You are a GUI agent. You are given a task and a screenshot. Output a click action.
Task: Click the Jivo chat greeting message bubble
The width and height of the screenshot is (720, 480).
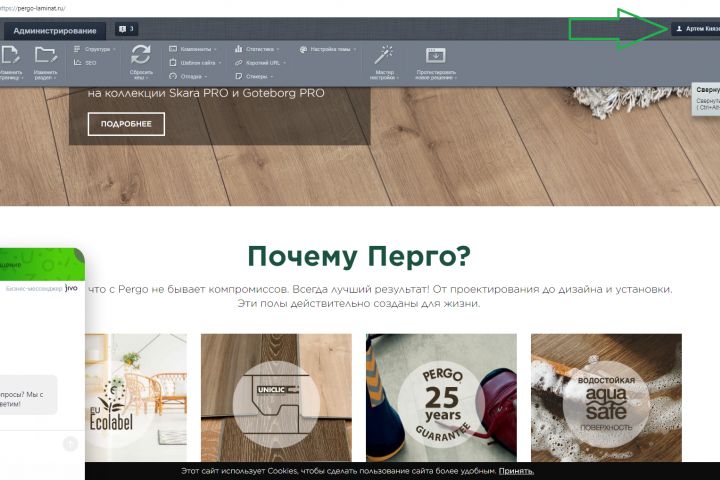click(x=28, y=395)
